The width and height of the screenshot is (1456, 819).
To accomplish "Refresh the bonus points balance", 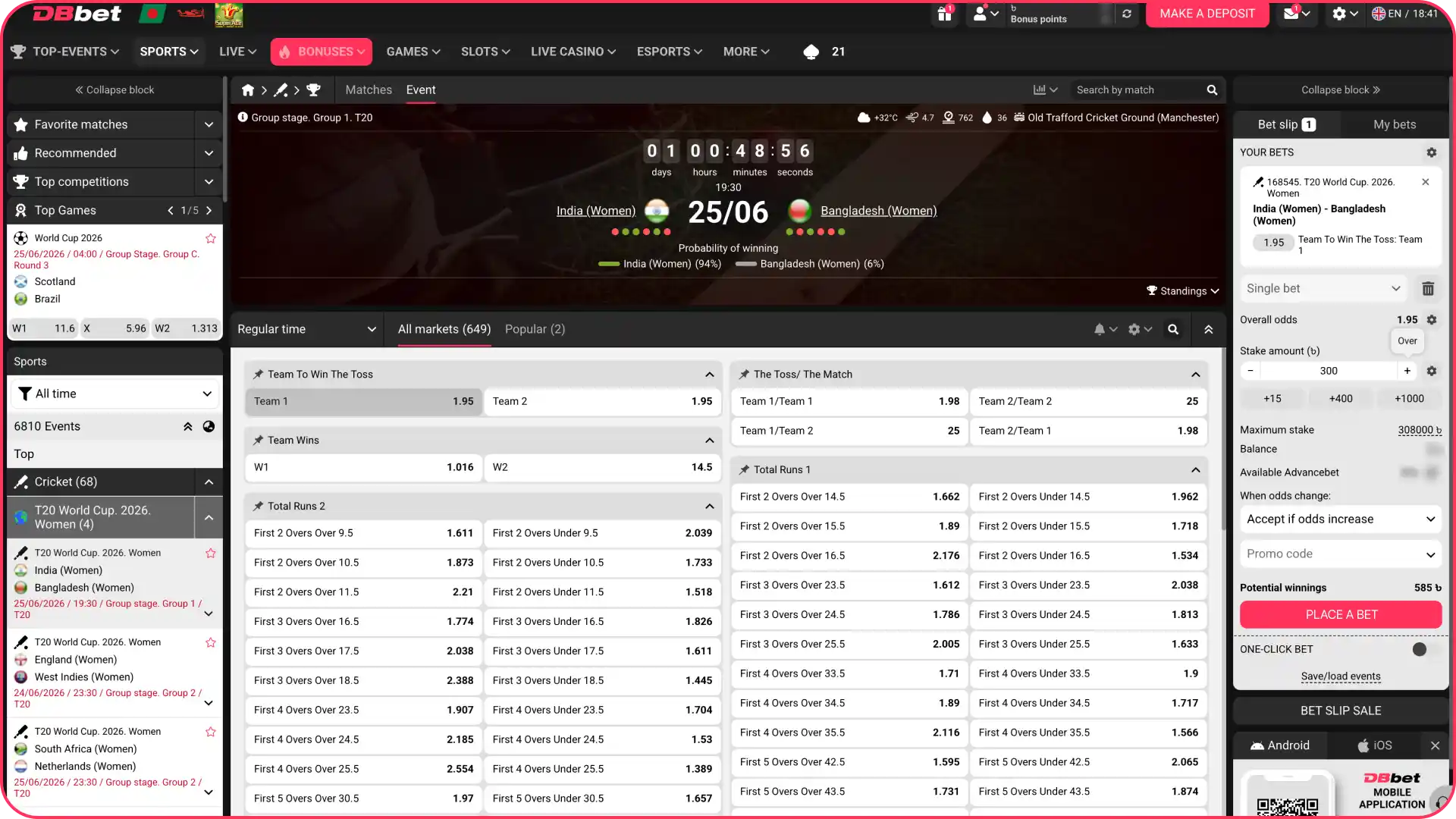I will [1127, 14].
